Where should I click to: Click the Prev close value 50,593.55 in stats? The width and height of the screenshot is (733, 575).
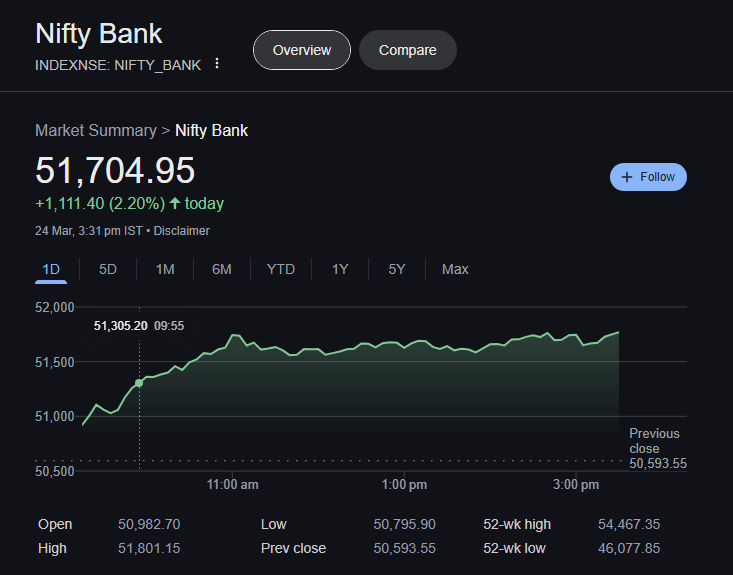click(x=404, y=548)
